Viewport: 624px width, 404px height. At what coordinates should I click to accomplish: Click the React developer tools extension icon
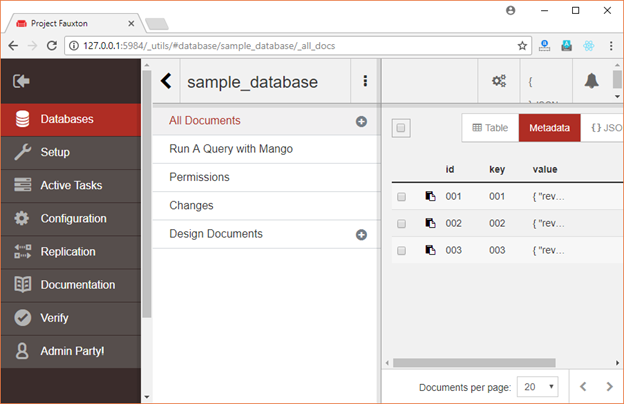pyautogui.click(x=588, y=46)
